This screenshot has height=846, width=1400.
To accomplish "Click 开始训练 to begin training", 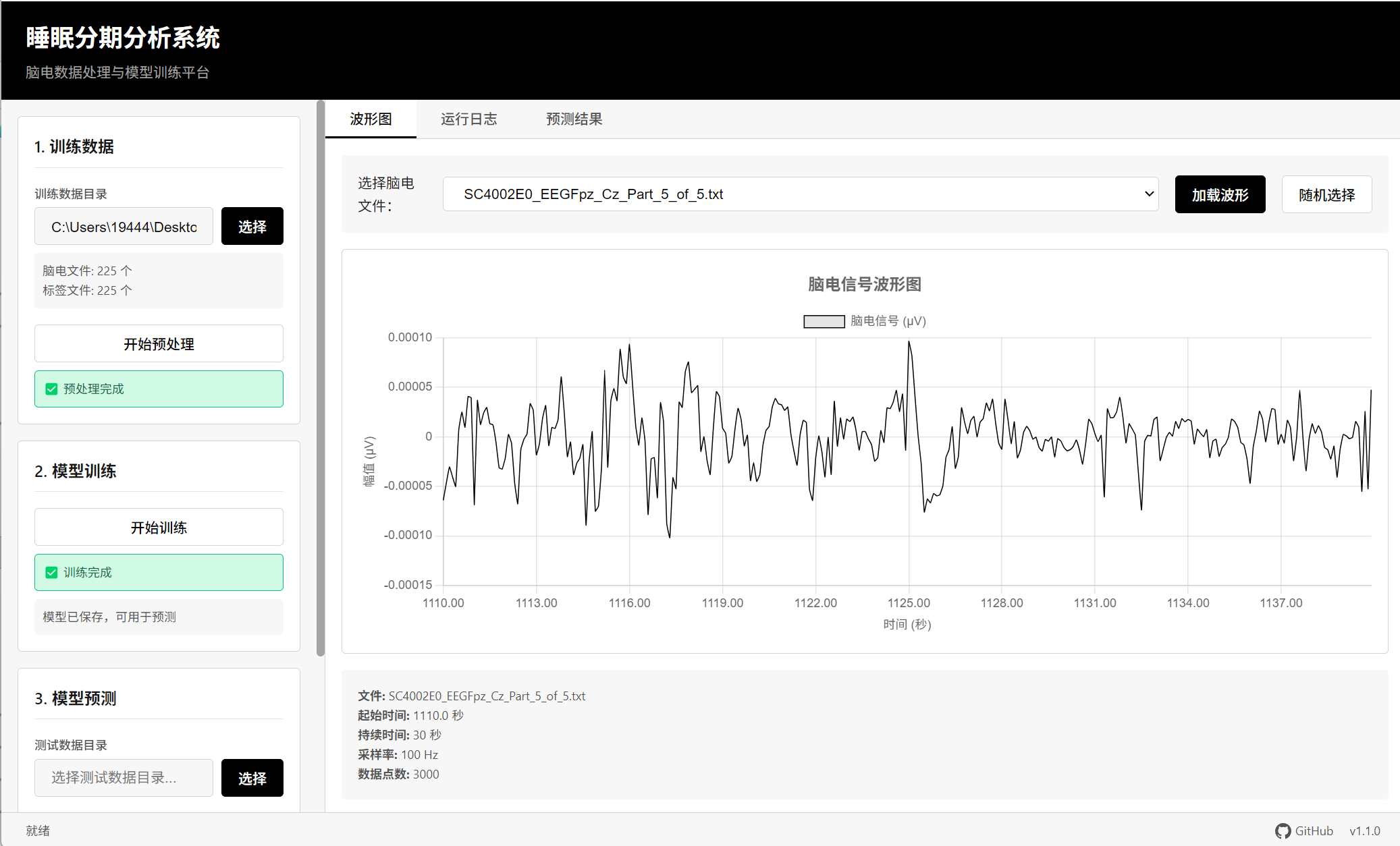I will tap(159, 528).
